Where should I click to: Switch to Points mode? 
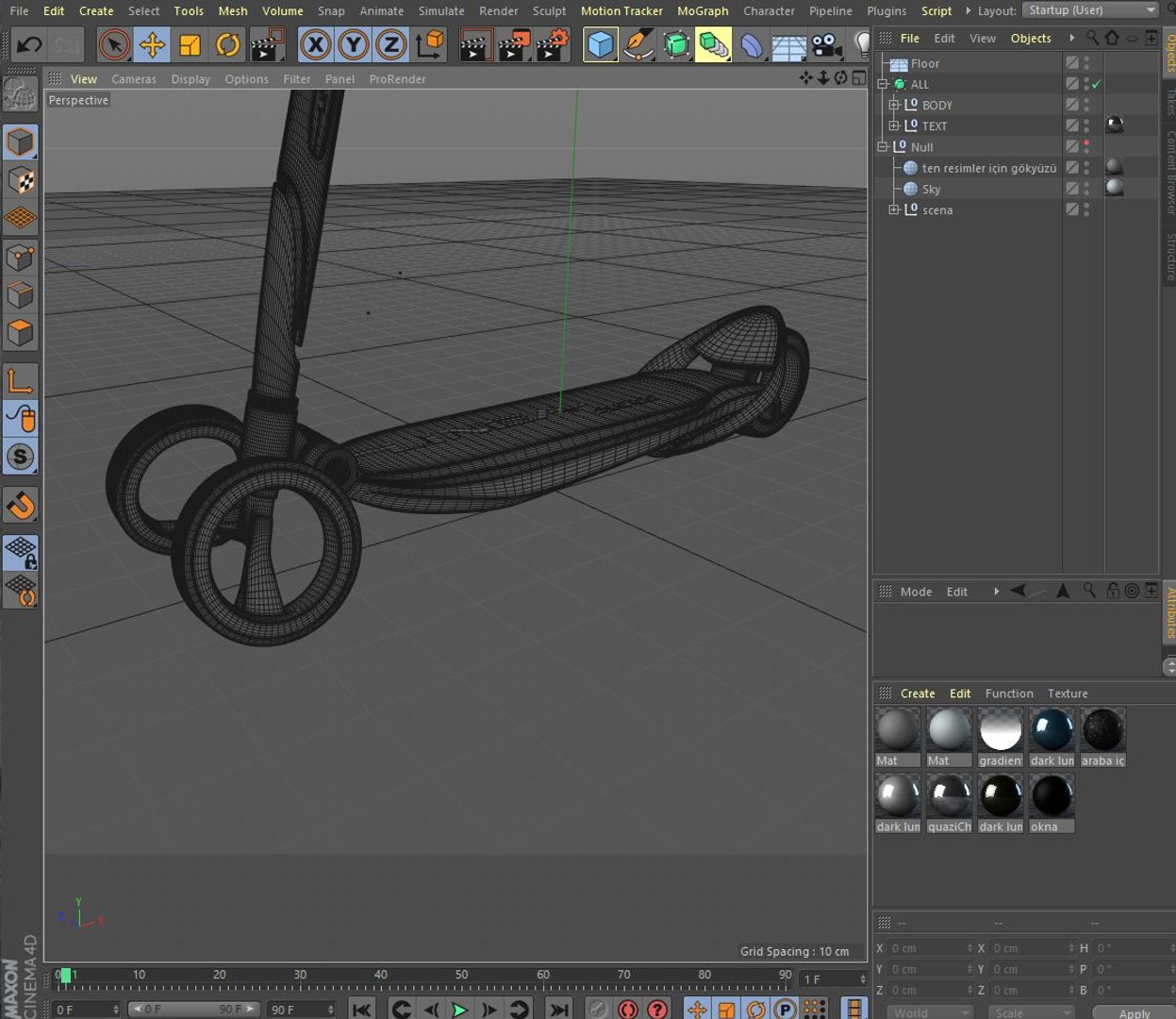coord(20,257)
